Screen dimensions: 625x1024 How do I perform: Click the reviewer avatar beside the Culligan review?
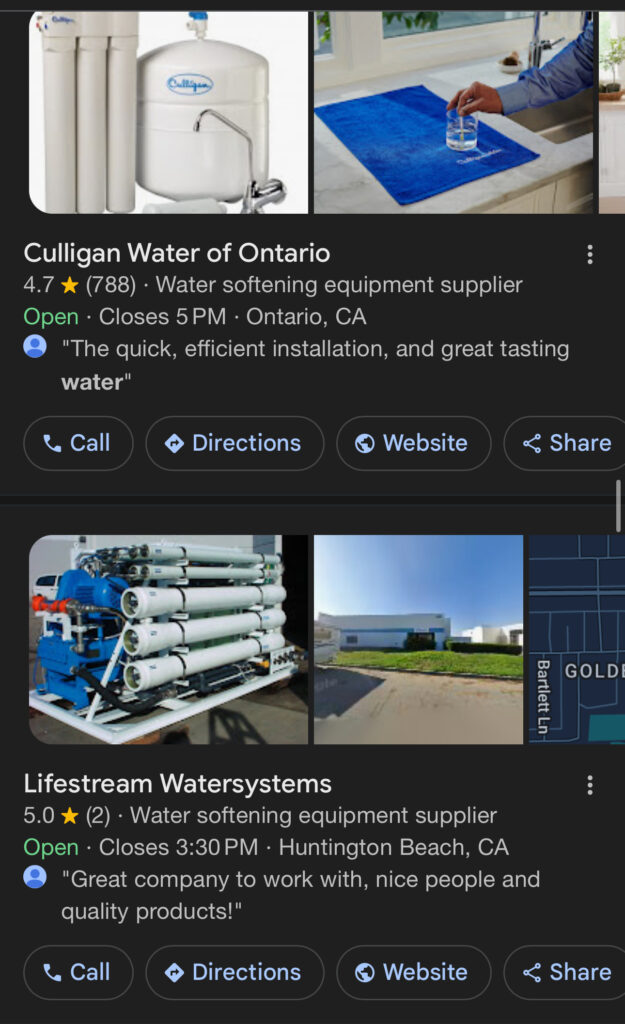click(35, 348)
